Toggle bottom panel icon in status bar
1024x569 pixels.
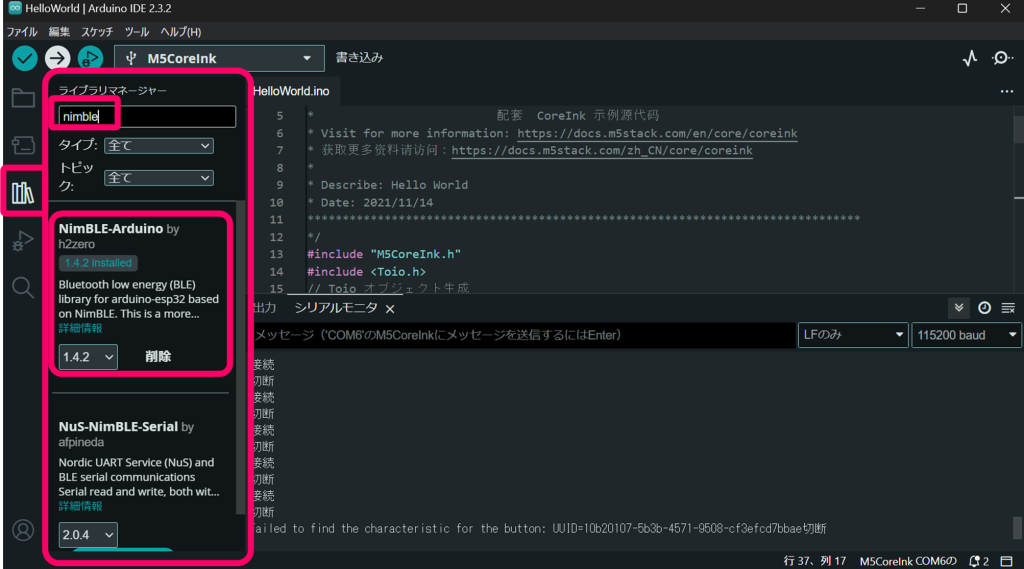coord(1006,561)
